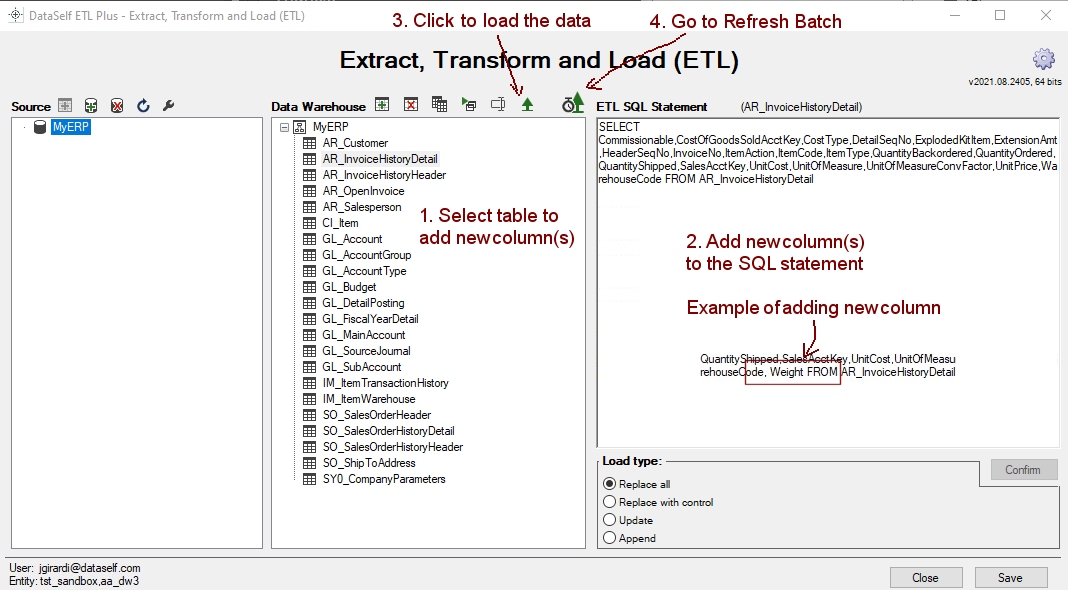Select Replace with control radio option
1068x590 pixels.
click(609, 502)
